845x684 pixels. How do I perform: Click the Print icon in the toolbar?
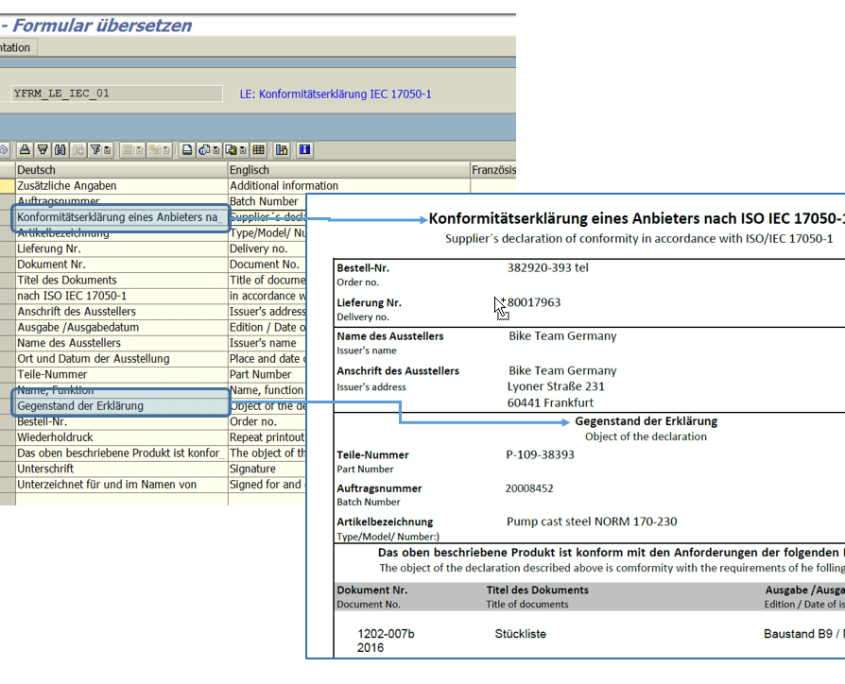coord(185,149)
